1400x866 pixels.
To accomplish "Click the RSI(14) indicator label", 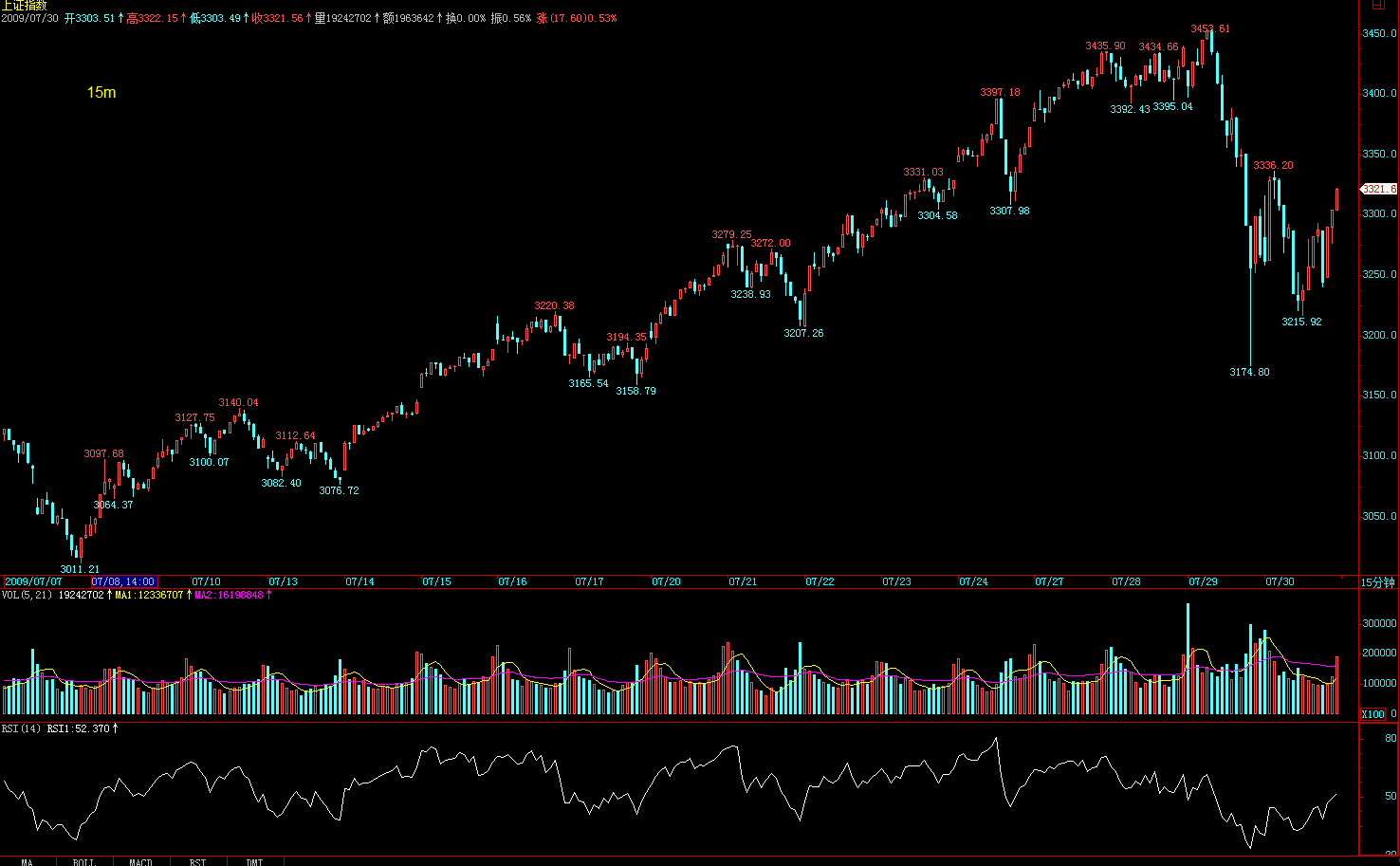I will (21, 728).
